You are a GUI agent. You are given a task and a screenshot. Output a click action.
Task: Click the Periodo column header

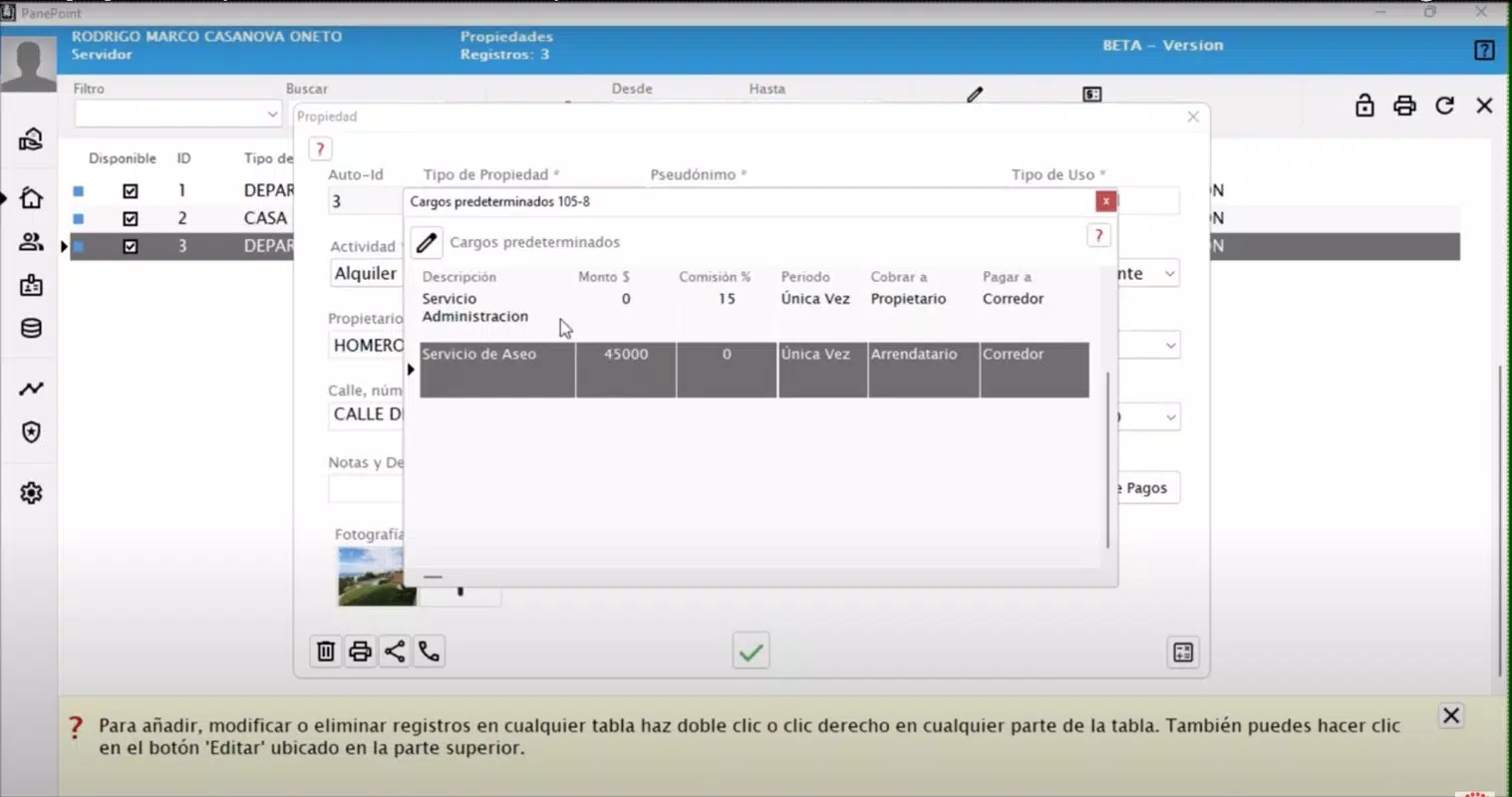(x=805, y=277)
